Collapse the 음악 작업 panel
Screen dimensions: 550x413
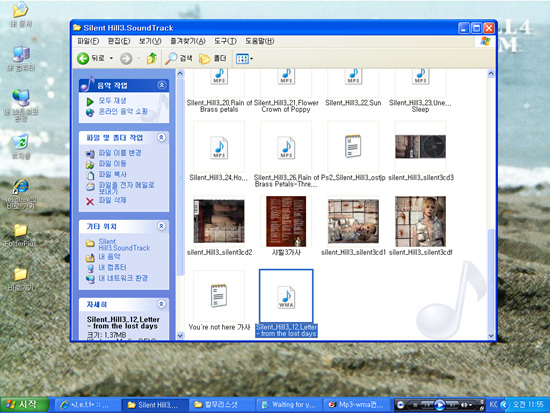click(161, 85)
